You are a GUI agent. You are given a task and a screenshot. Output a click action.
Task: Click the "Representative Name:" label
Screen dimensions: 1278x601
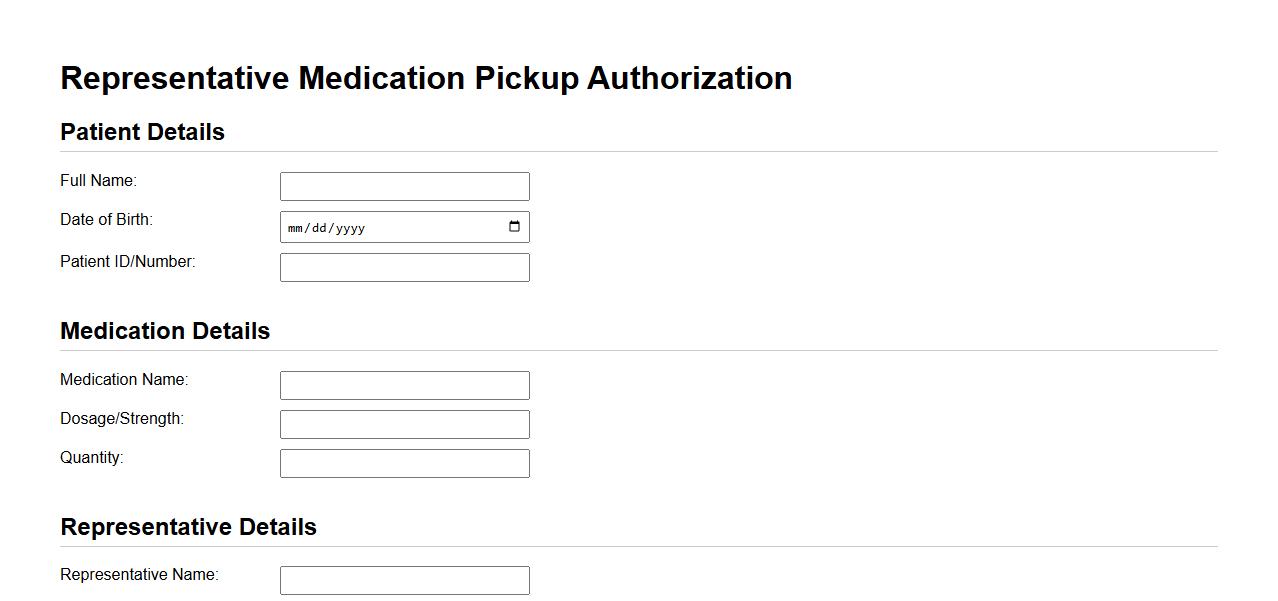(x=139, y=575)
